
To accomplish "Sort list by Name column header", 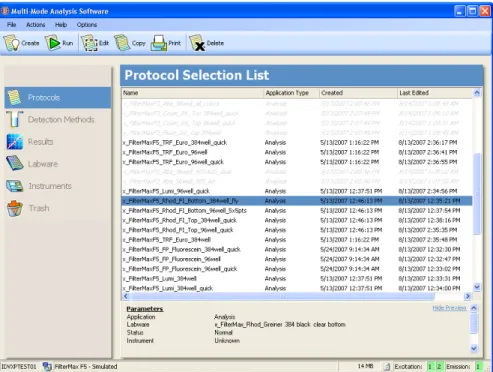I will coord(192,93).
